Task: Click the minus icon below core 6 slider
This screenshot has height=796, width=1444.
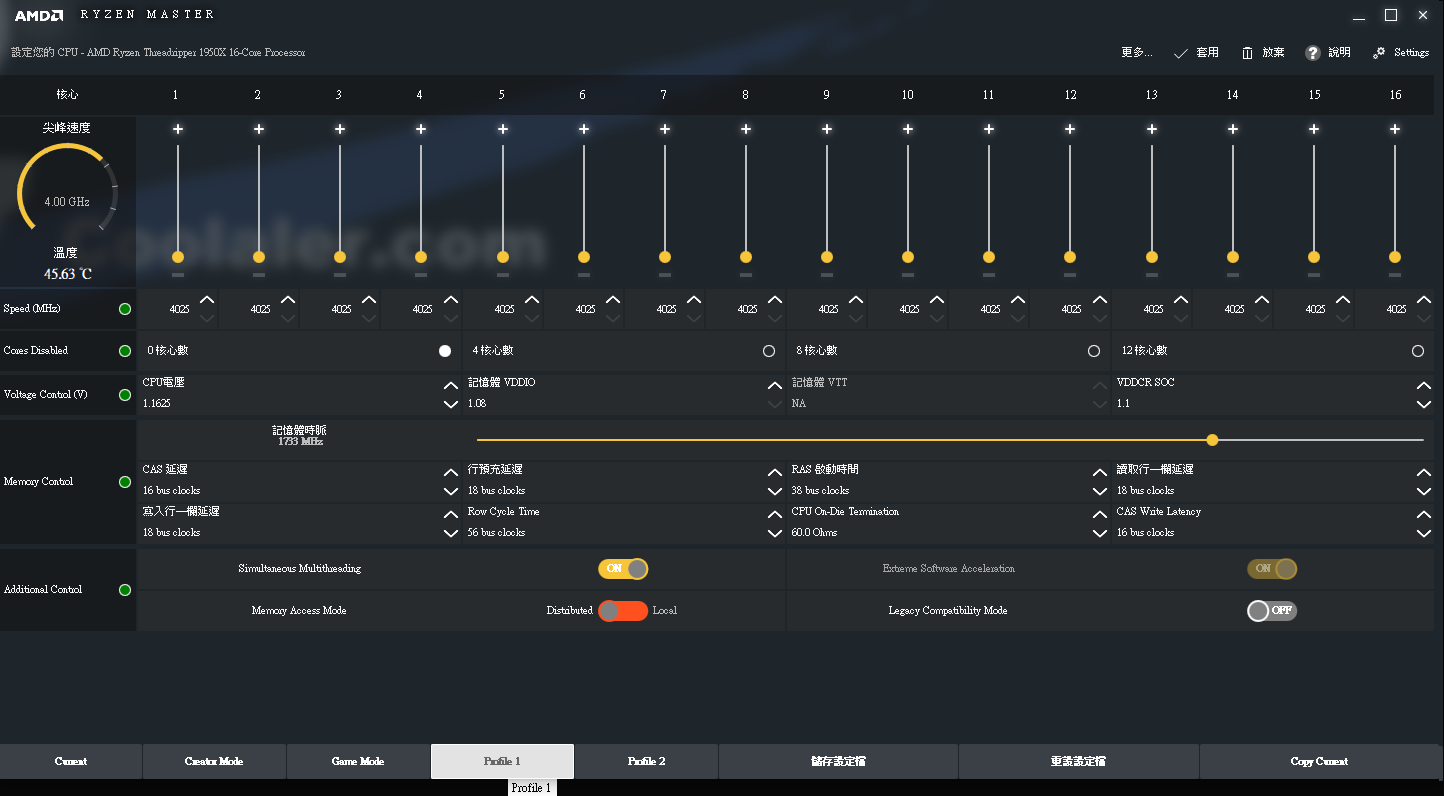Action: (584, 274)
